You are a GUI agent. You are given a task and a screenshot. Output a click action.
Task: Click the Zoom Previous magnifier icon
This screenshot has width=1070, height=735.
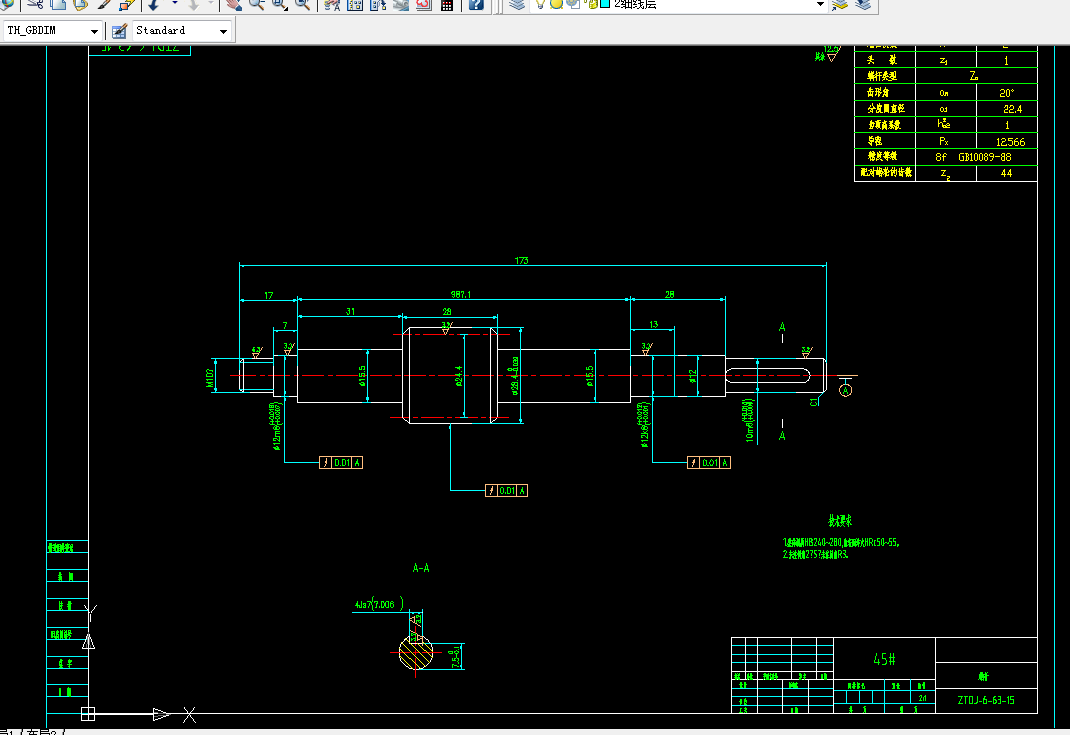pos(303,5)
